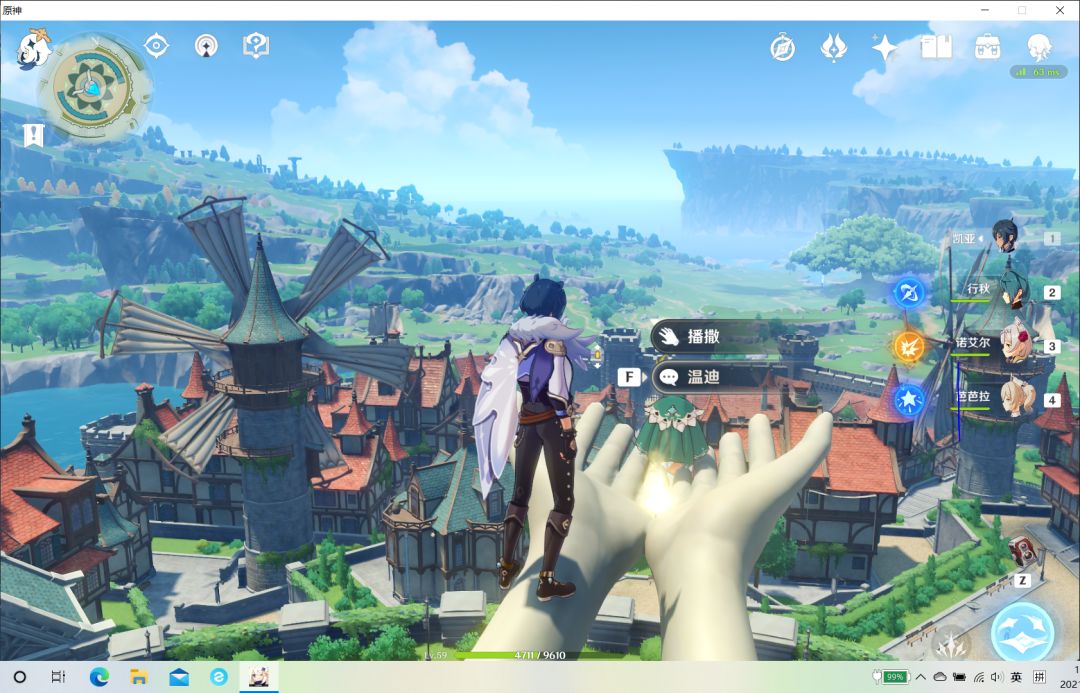Open the Mail app on taskbar
The width and height of the screenshot is (1080, 693).
point(179,677)
